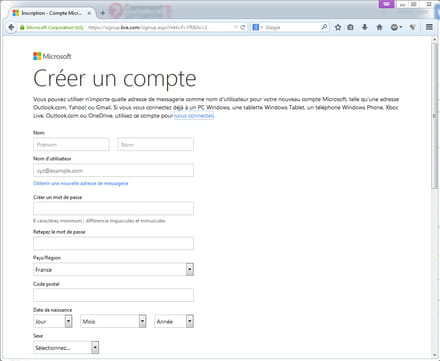Click the address bar URL field
This screenshot has height=361, width=440.
(160, 27)
